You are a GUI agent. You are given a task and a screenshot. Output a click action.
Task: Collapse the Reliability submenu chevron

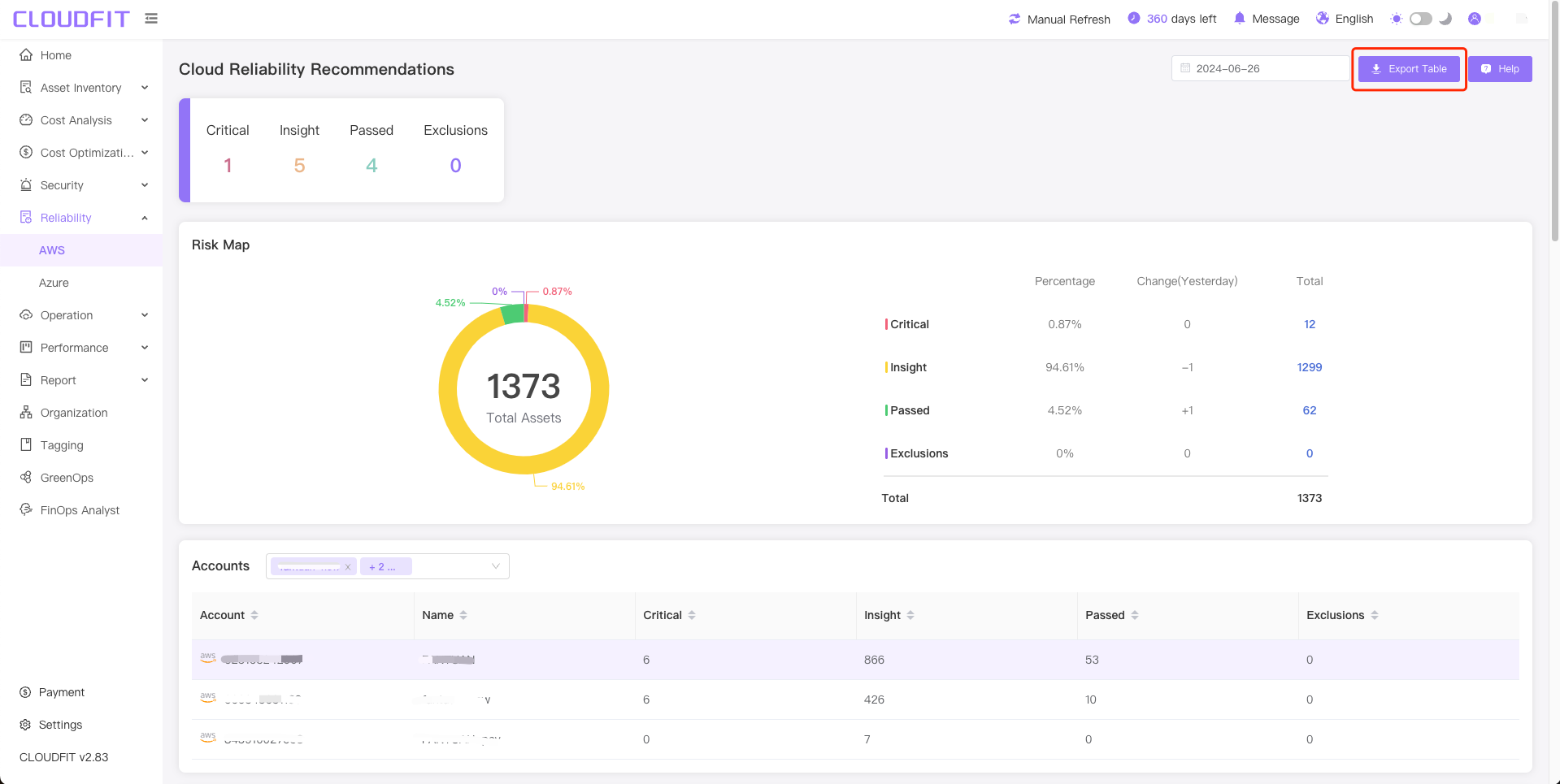(x=145, y=218)
